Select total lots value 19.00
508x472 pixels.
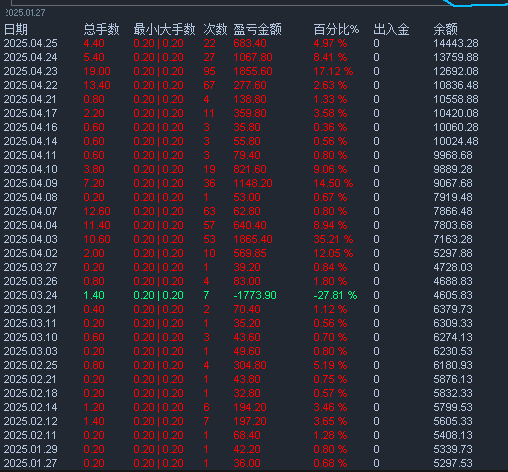pos(97,71)
